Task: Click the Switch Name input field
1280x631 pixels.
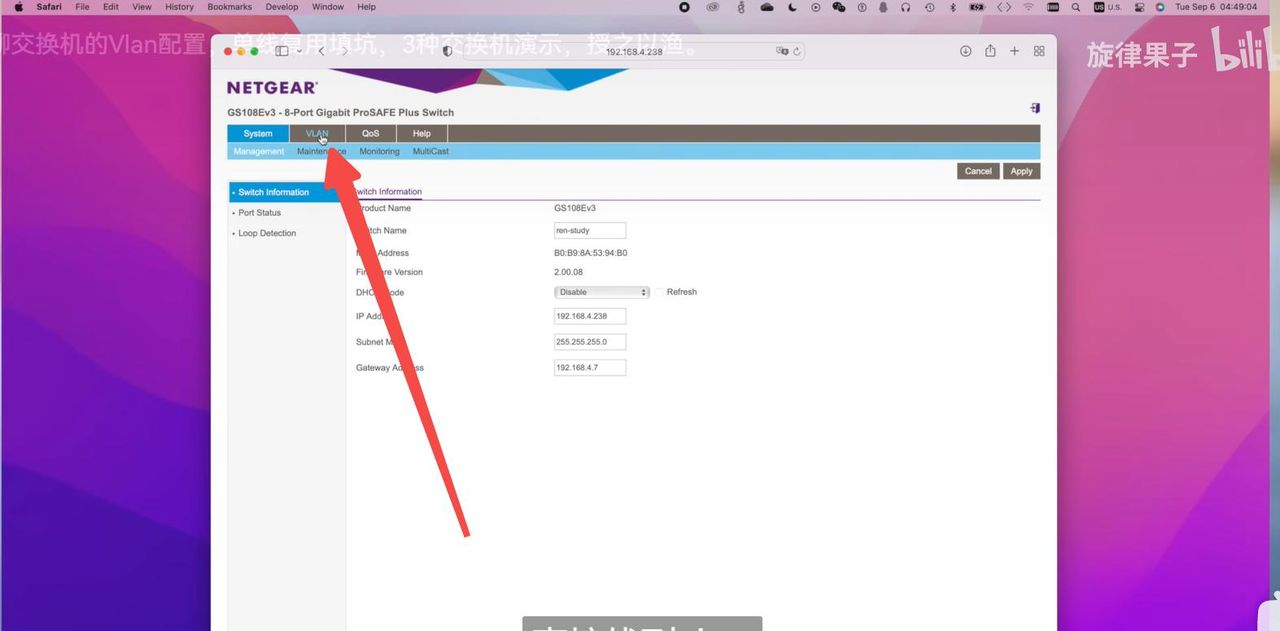Action: coord(590,230)
